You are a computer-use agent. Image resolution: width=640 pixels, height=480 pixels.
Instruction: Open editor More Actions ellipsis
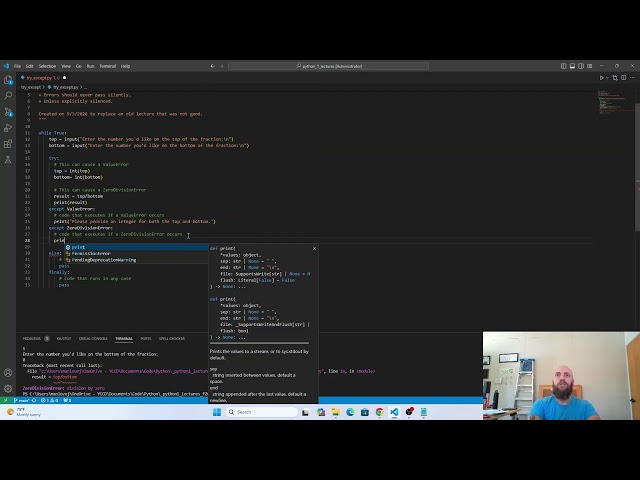(x=632, y=78)
